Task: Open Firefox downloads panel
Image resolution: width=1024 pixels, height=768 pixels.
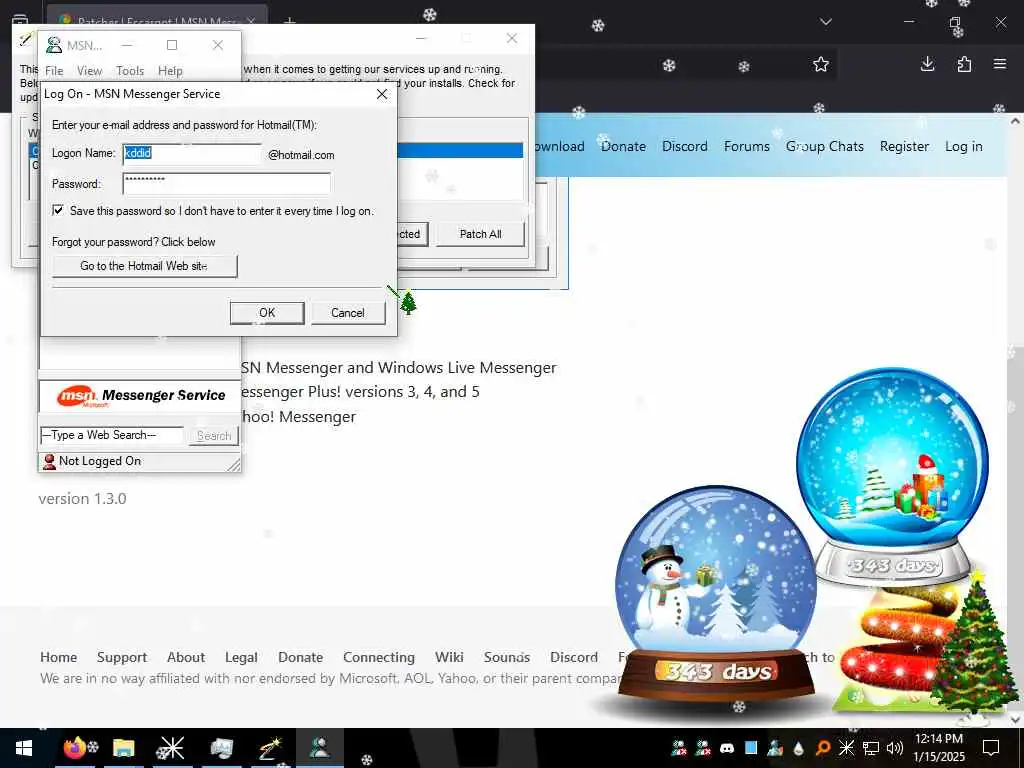Action: [927, 64]
